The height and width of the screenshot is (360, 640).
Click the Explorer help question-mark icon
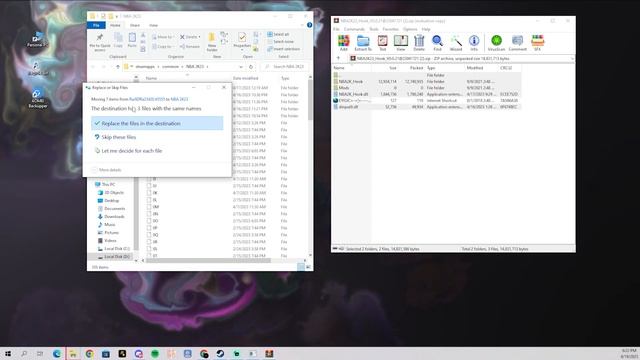[309, 25]
